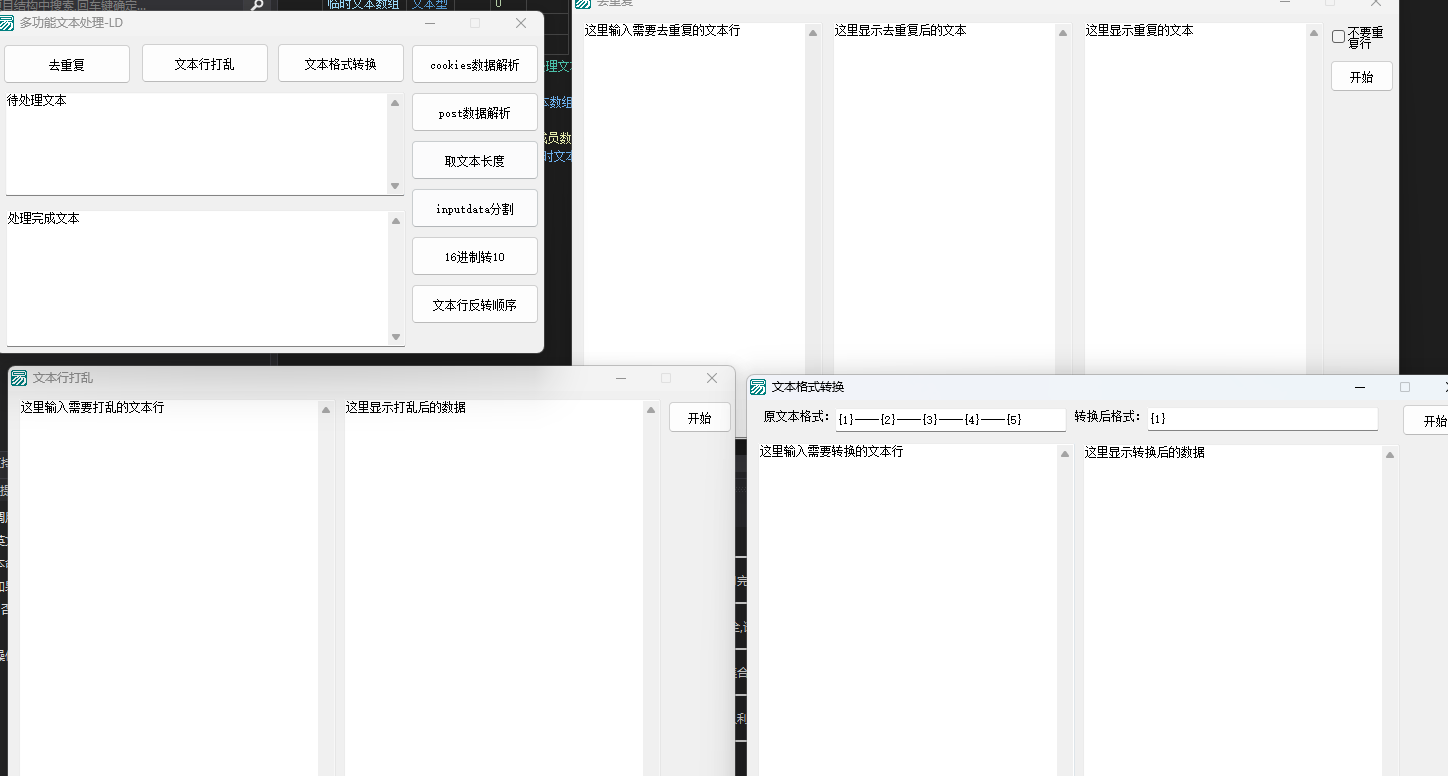This screenshot has width=1448, height=776.
Task: Open the 去重复 tool
Action: (x=67, y=64)
